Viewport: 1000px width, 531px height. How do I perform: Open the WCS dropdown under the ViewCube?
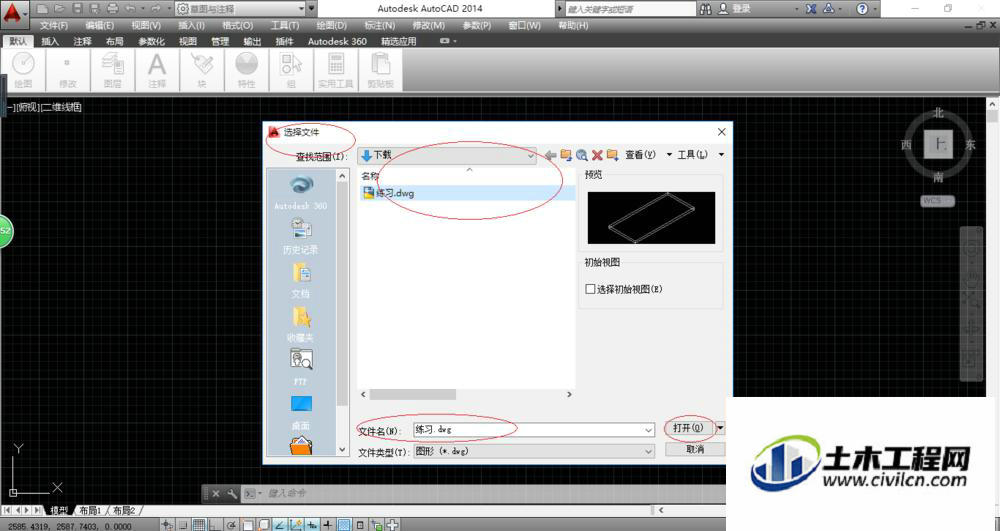pyautogui.click(x=938, y=201)
